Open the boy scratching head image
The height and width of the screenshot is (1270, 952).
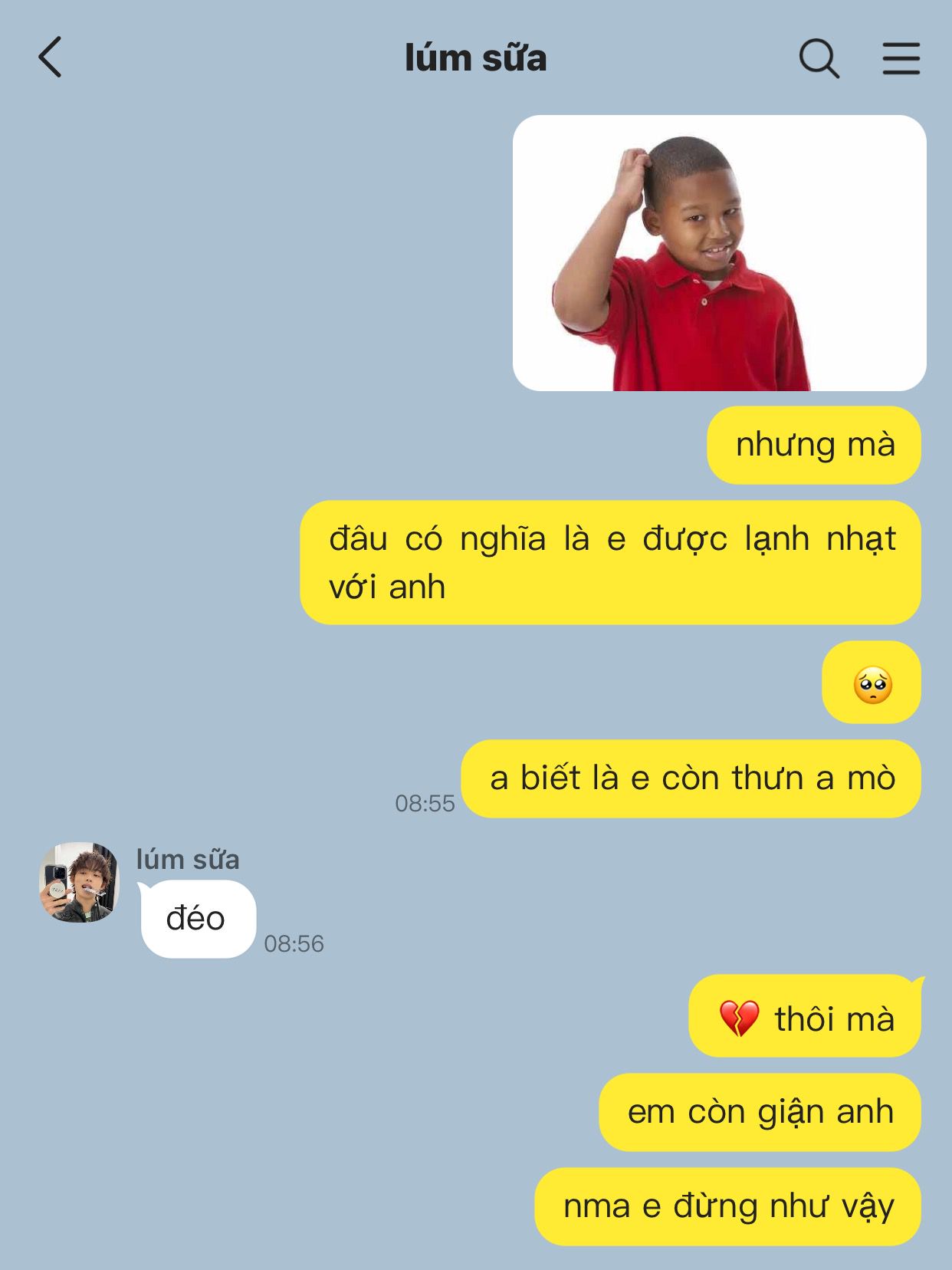(x=719, y=253)
